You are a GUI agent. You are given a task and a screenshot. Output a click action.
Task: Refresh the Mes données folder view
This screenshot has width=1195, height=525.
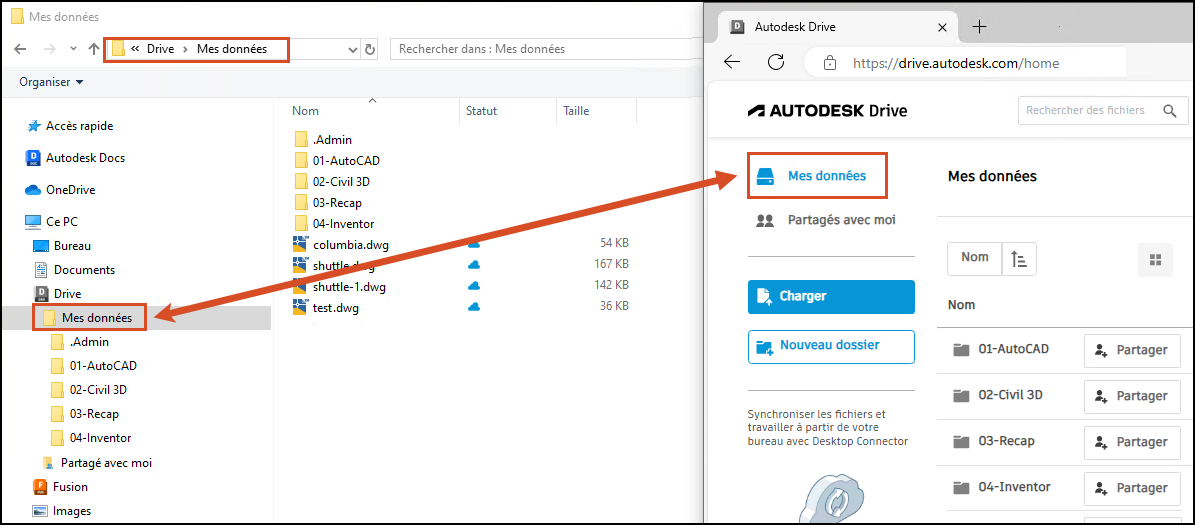(x=370, y=50)
